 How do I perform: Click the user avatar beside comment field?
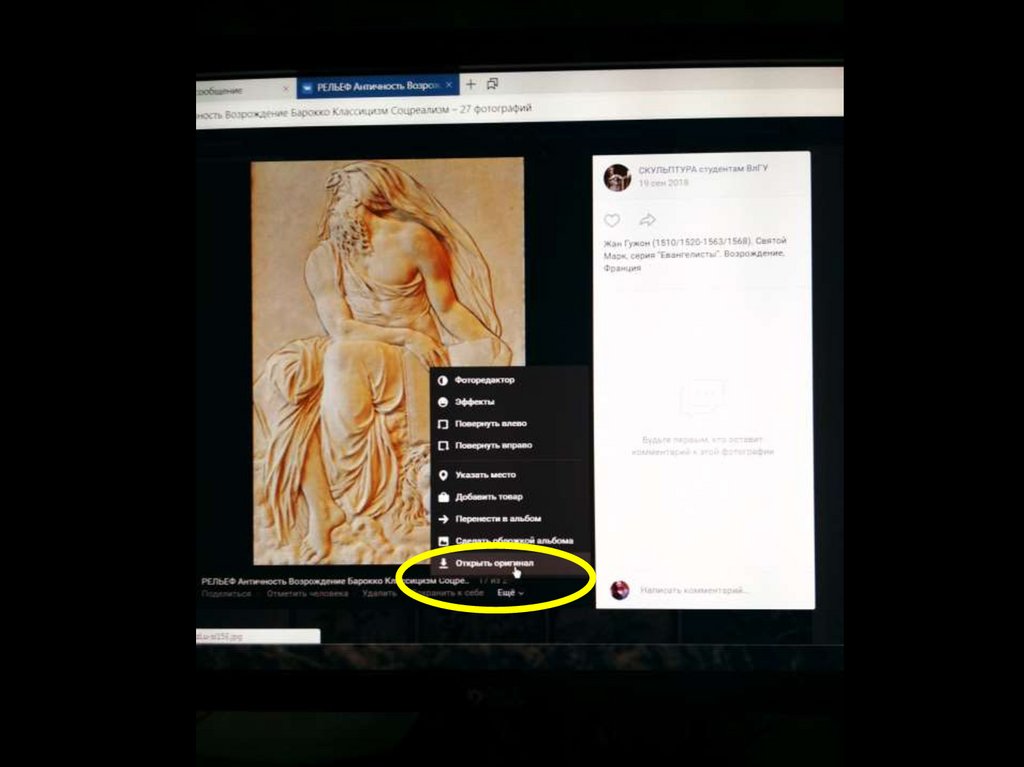[x=620, y=590]
